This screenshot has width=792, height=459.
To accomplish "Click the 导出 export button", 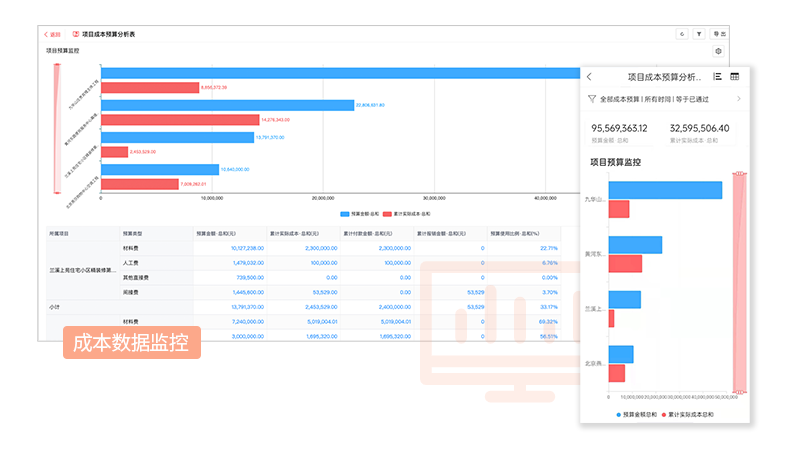I will (720, 34).
